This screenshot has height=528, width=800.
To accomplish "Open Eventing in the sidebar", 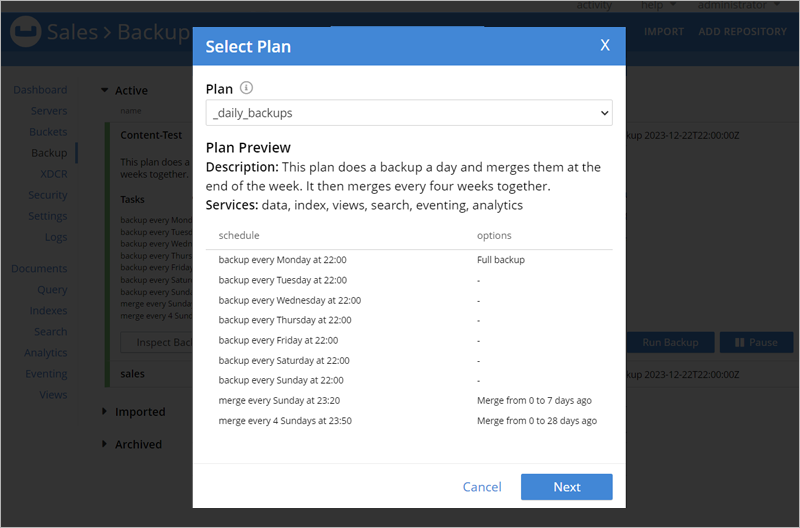I will coord(46,374).
